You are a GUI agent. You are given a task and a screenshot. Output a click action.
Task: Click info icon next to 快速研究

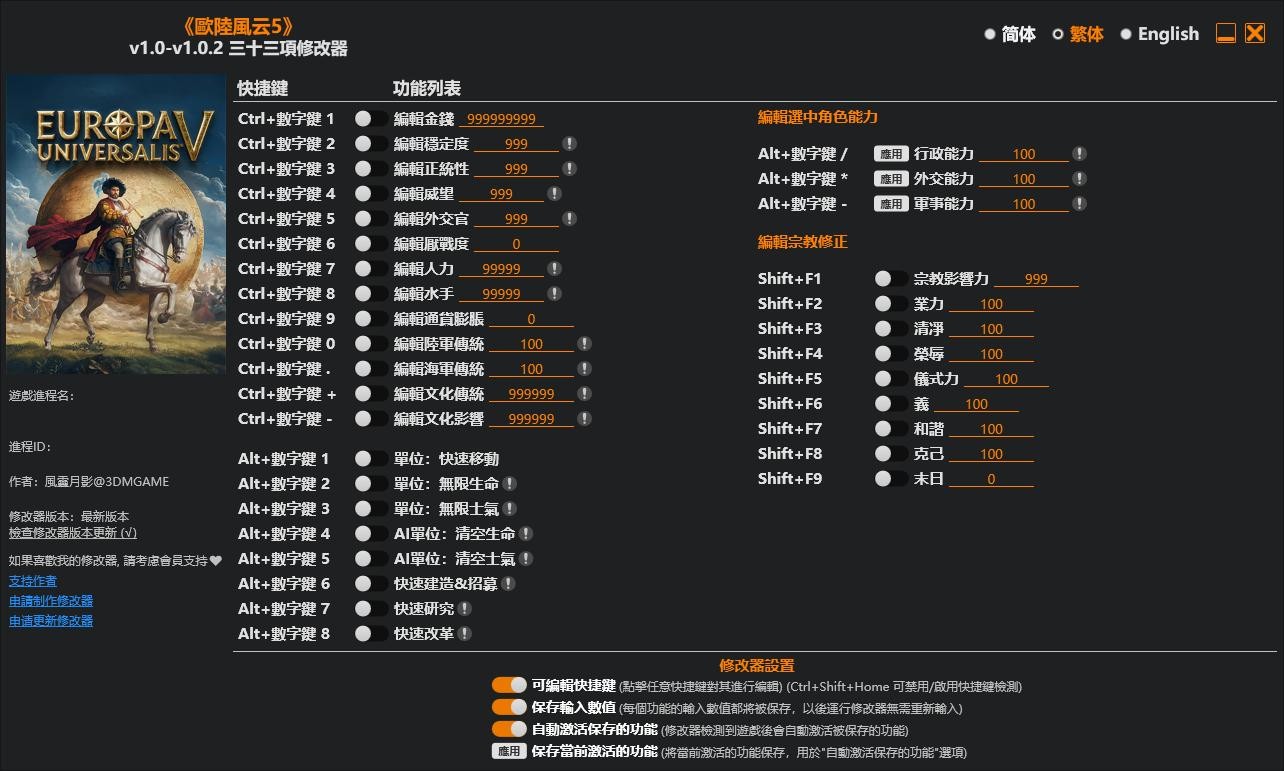(x=464, y=609)
